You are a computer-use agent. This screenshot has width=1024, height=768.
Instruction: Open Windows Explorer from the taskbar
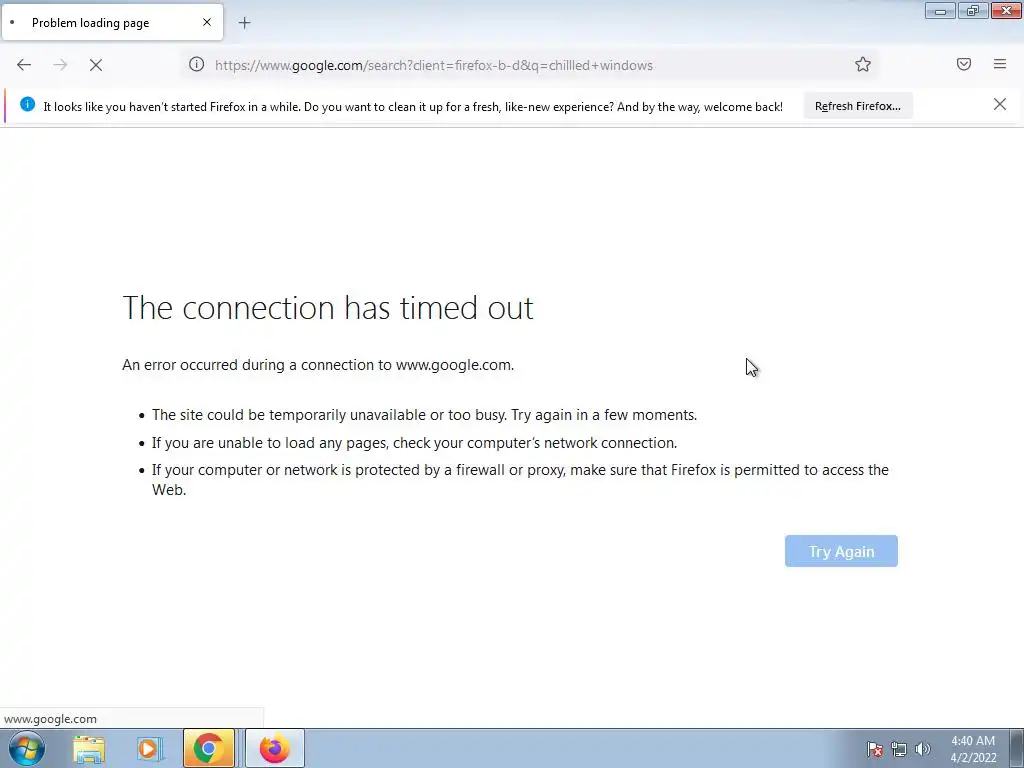[x=89, y=749]
